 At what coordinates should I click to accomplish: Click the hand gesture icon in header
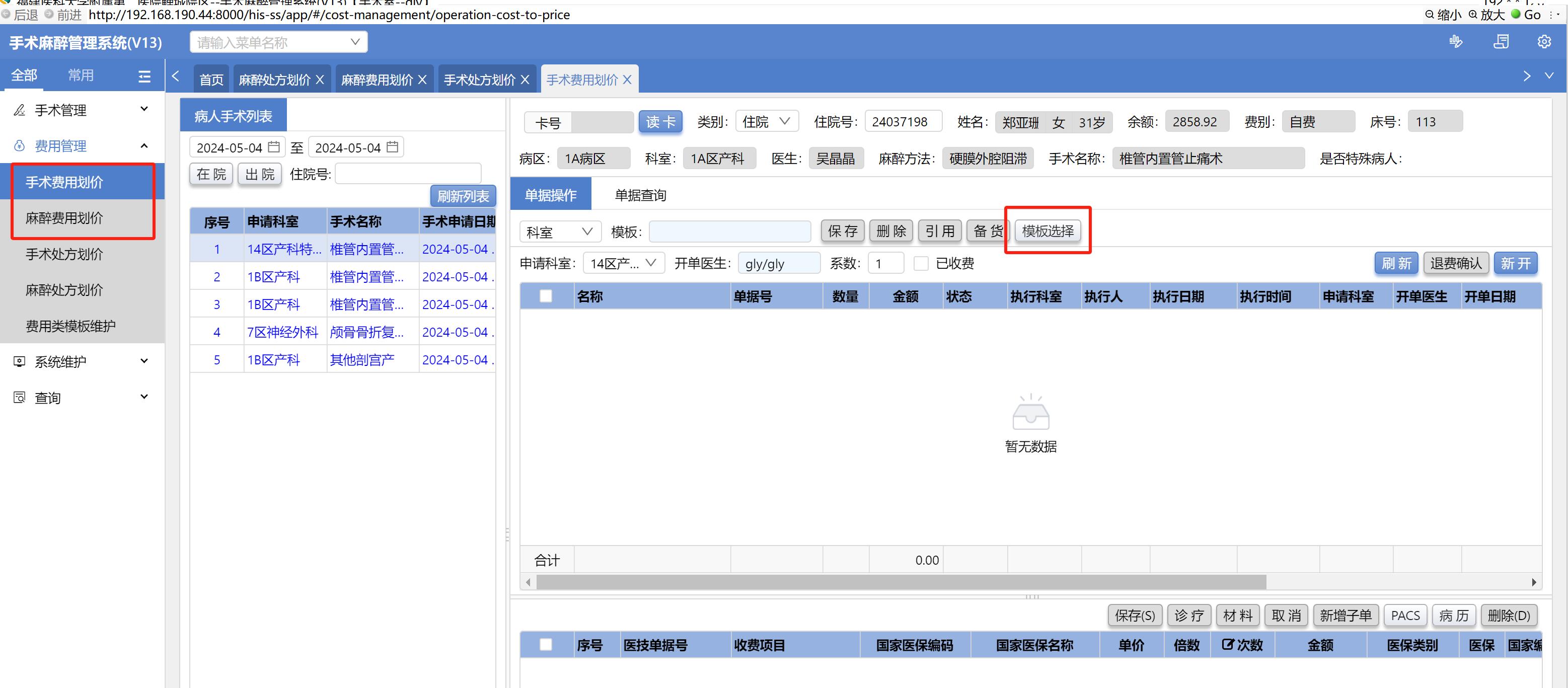[x=1455, y=42]
